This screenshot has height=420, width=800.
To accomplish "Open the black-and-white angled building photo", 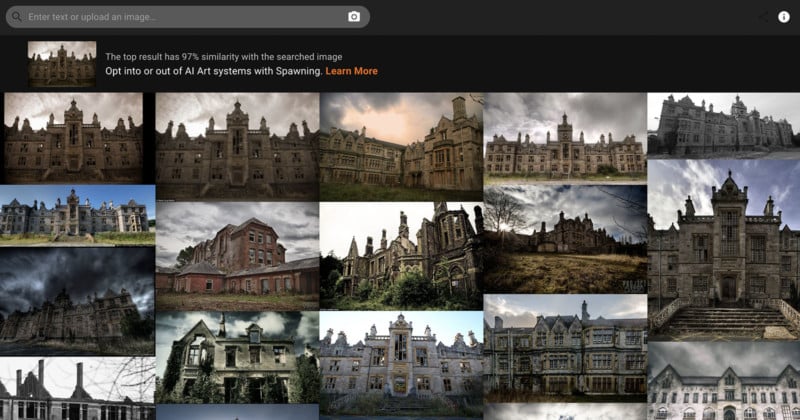I will coord(723,126).
